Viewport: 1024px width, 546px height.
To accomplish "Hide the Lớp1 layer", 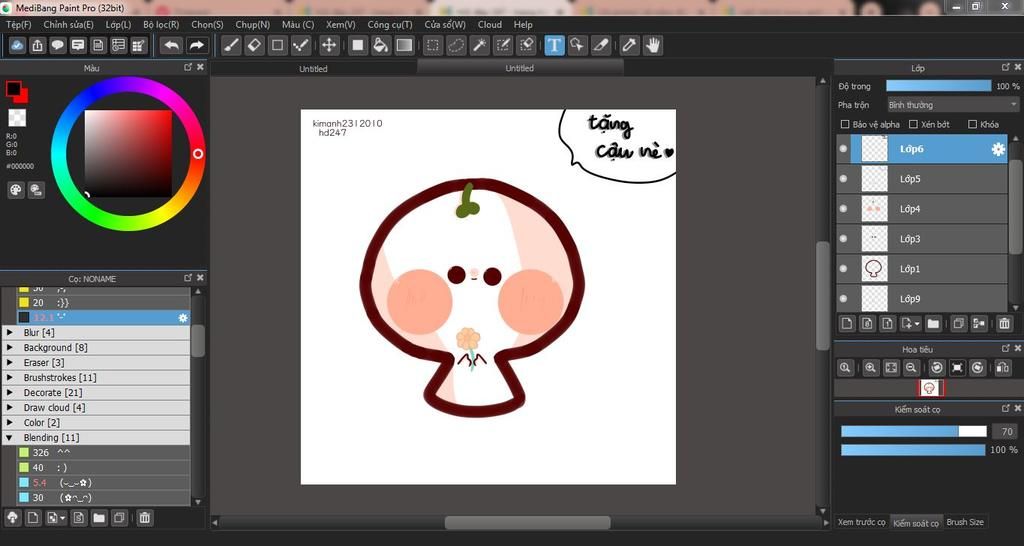I will pos(843,268).
